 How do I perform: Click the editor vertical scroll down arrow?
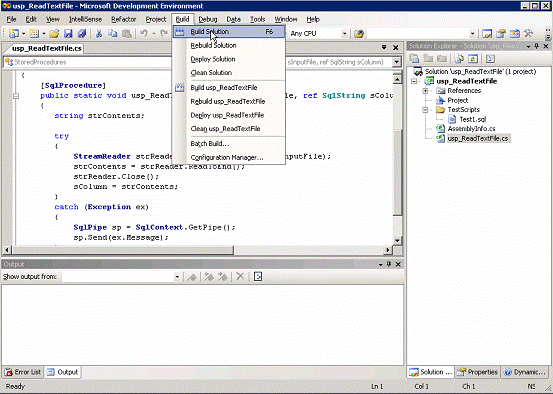coord(397,240)
